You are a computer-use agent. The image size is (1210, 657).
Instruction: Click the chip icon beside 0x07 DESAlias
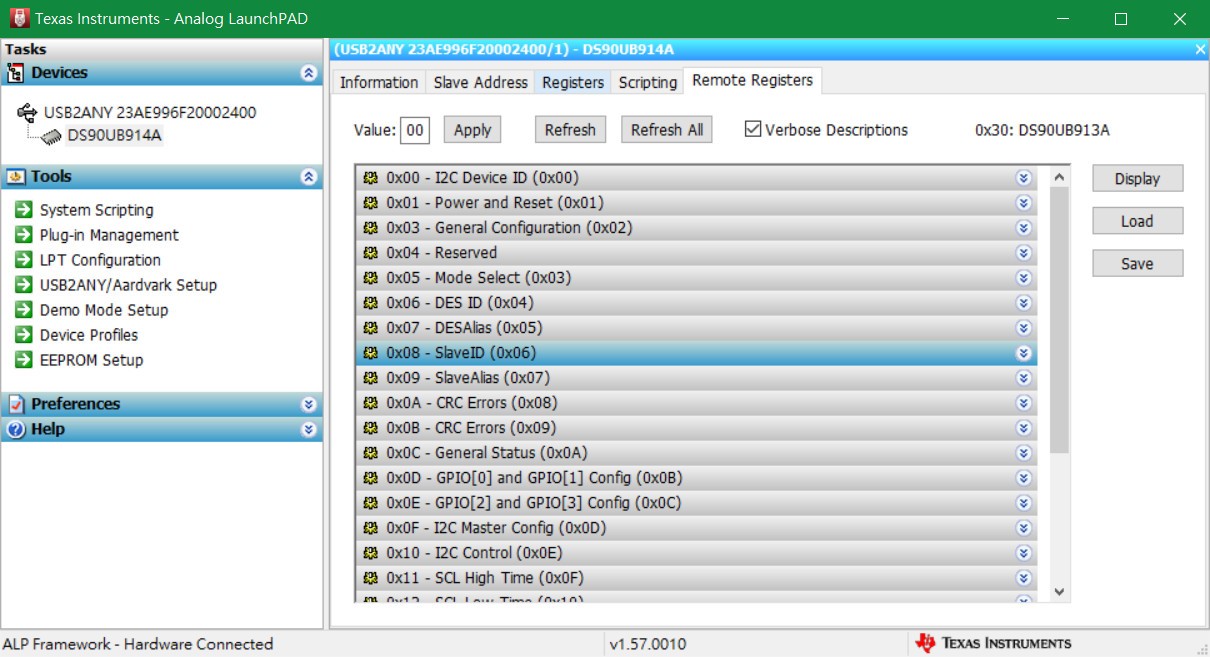click(x=370, y=328)
